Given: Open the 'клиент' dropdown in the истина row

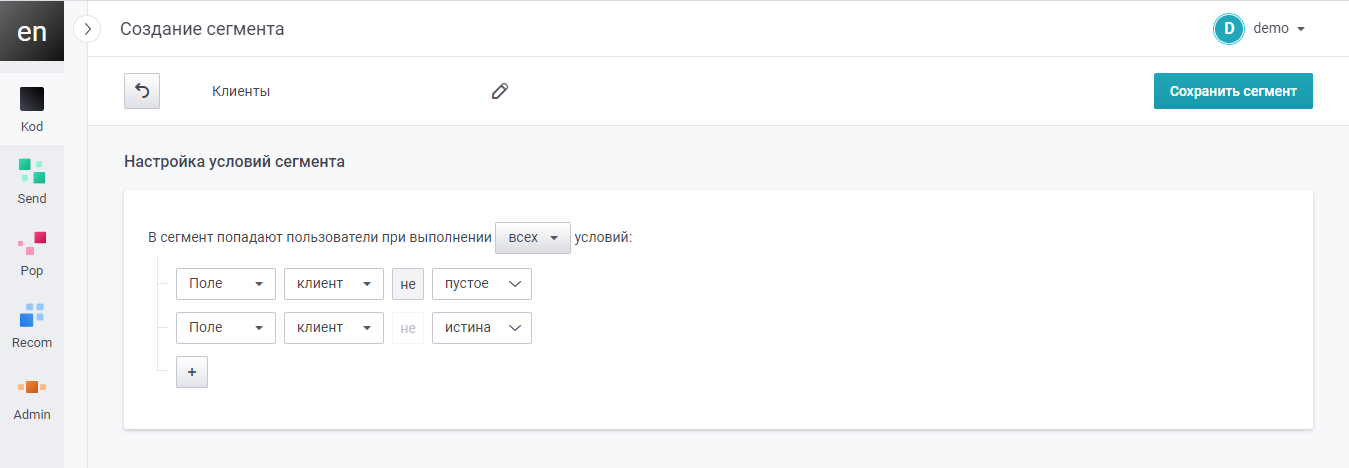Looking at the screenshot, I should 334,328.
